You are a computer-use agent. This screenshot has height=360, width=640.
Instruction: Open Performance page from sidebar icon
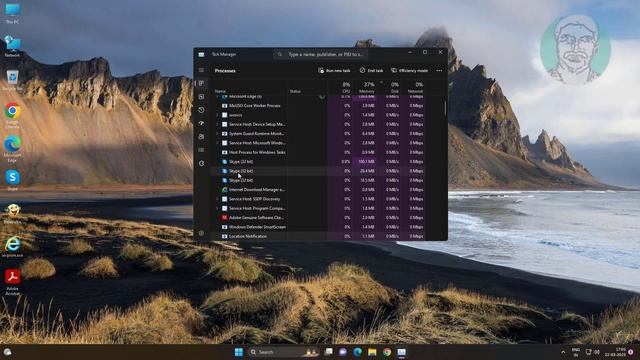coord(201,97)
